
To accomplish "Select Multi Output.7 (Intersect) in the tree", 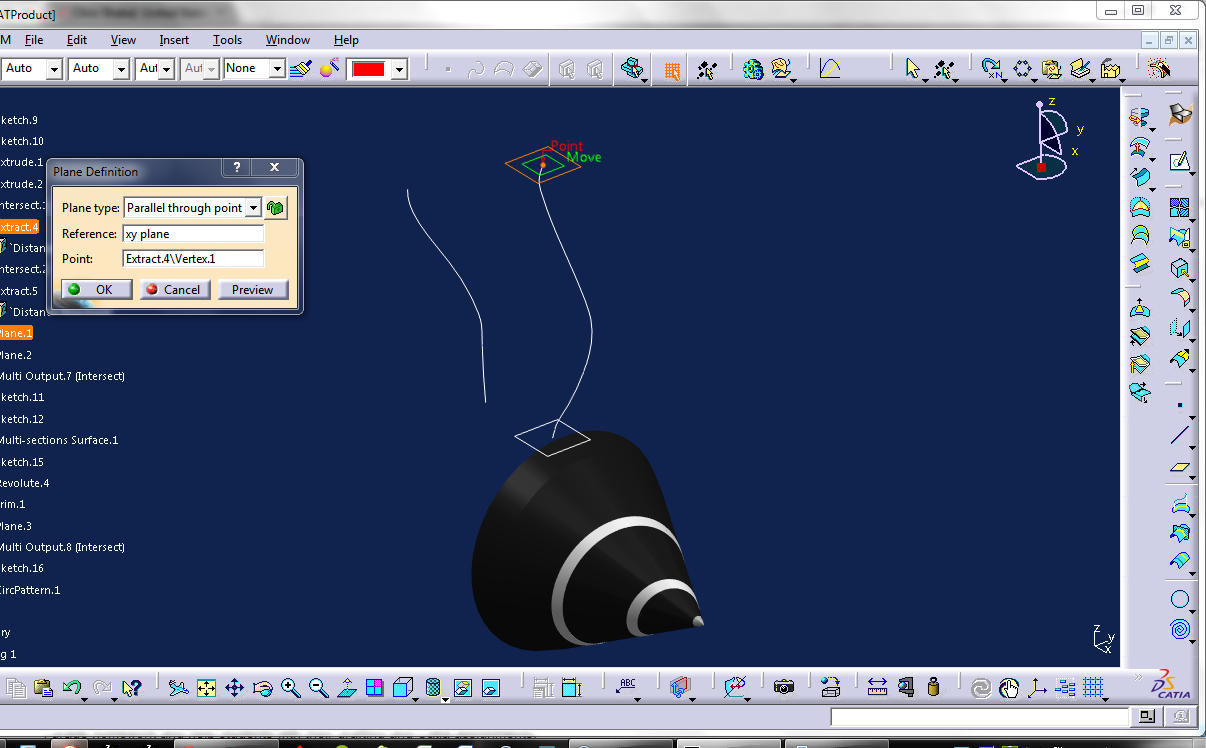I will pyautogui.click(x=62, y=376).
